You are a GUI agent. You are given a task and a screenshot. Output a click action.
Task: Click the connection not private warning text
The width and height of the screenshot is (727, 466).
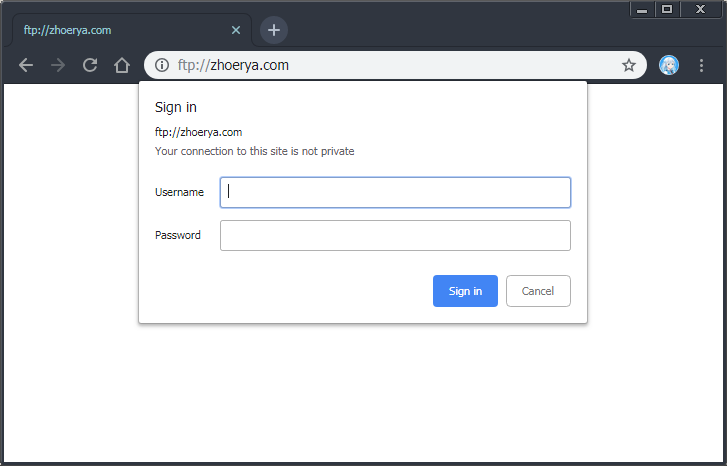point(254,152)
